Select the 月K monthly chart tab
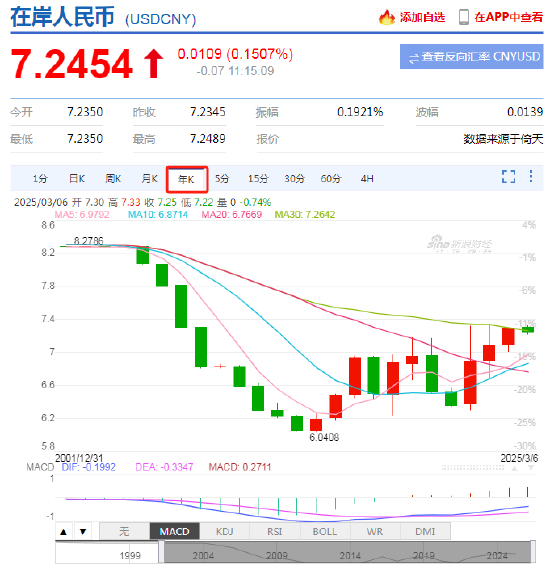The width and height of the screenshot is (550, 569). [x=149, y=179]
